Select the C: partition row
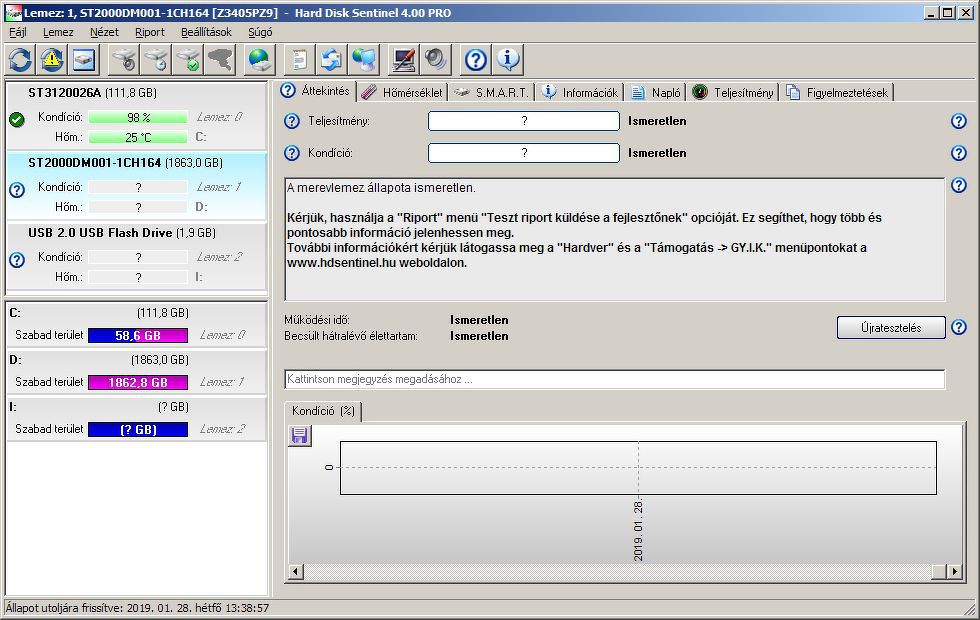Viewport: 980px width, 620px height. click(136, 324)
